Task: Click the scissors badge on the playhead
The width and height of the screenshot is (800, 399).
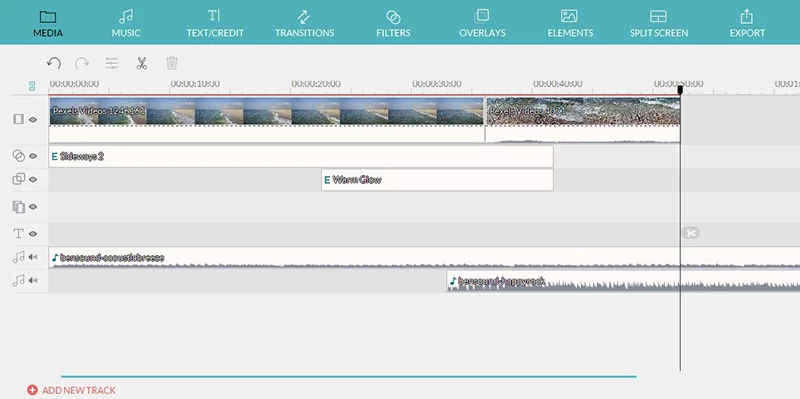Action: [x=691, y=233]
